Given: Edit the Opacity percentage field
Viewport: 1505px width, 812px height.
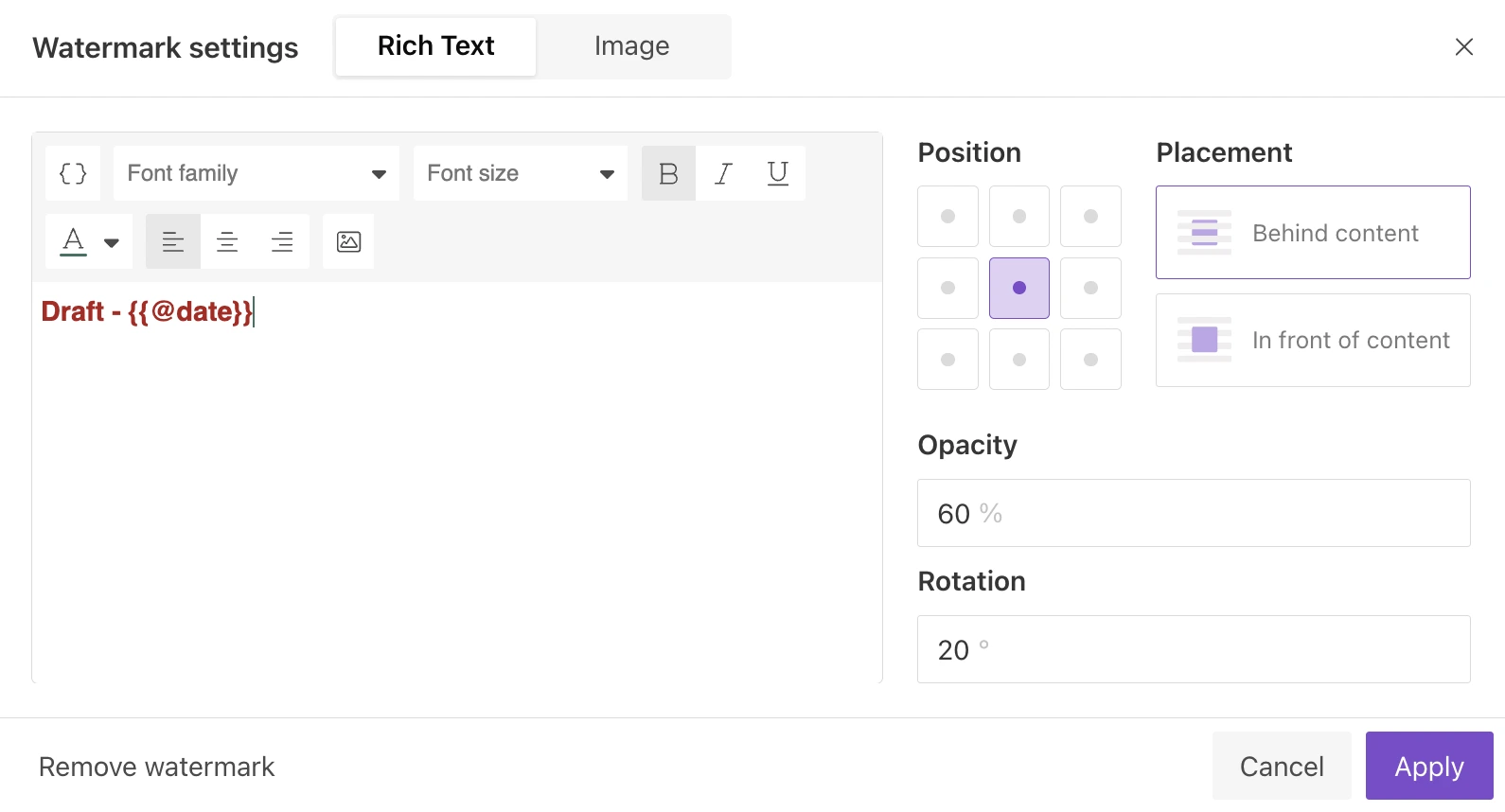Looking at the screenshot, I should coord(1194,513).
